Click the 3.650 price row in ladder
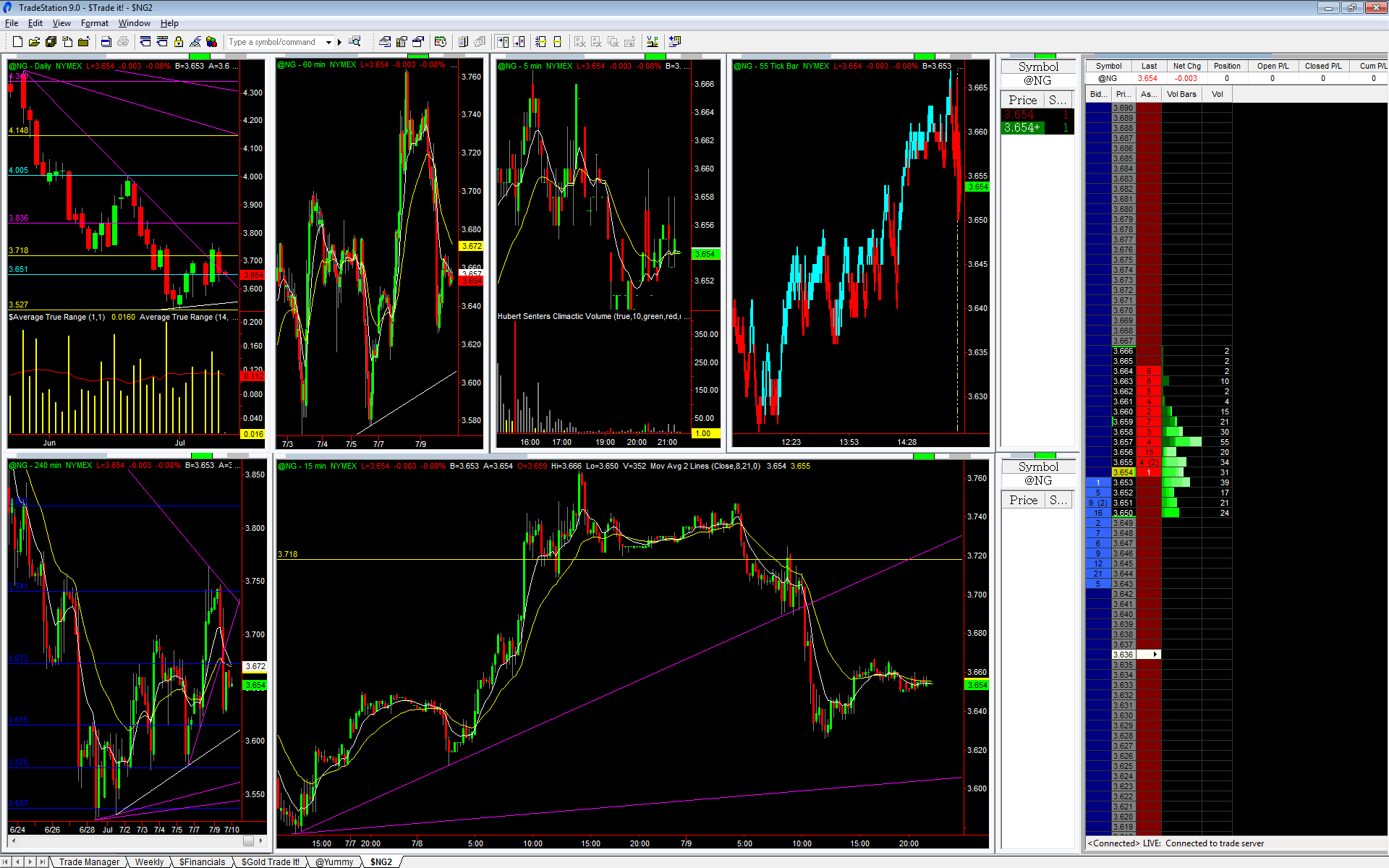 point(1123,513)
